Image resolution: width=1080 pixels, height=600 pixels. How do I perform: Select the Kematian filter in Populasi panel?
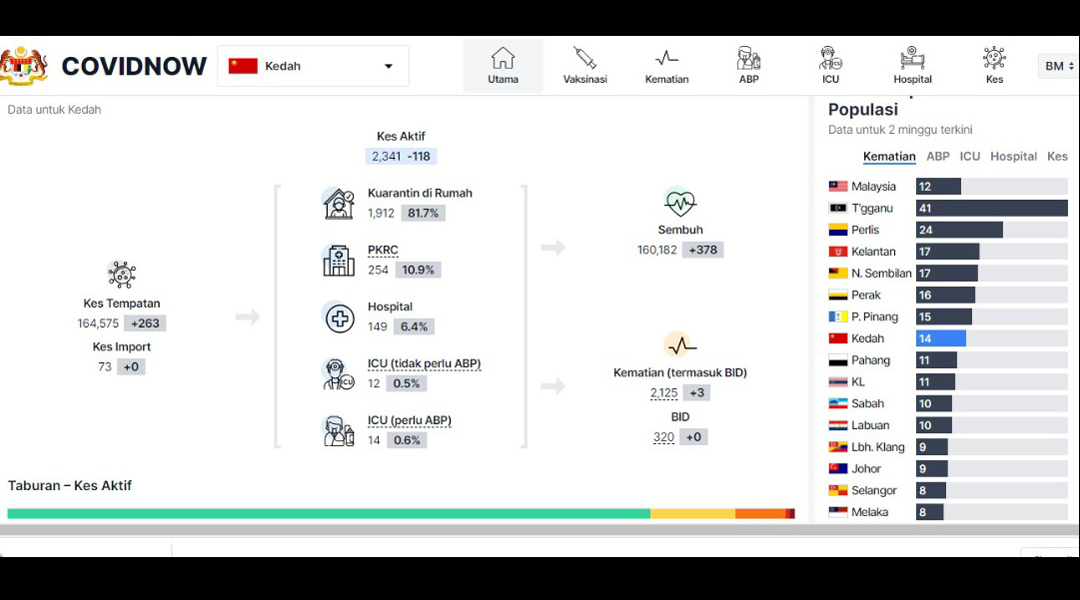pyautogui.click(x=889, y=156)
